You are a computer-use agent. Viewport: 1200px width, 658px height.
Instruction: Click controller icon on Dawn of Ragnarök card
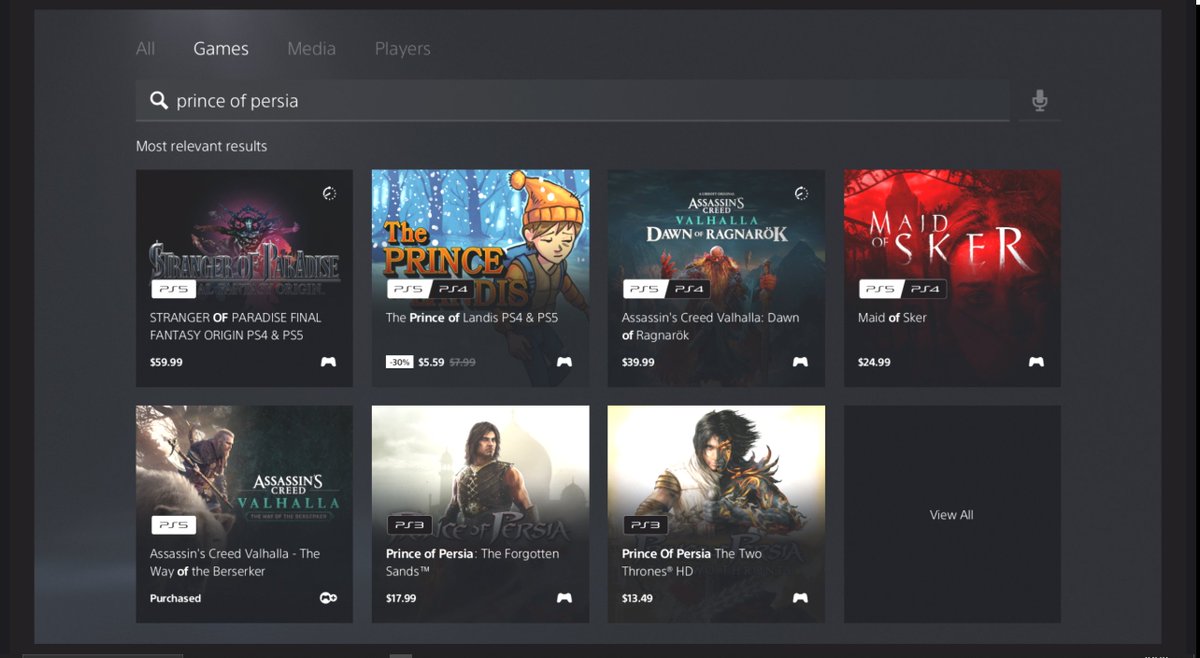pos(800,362)
